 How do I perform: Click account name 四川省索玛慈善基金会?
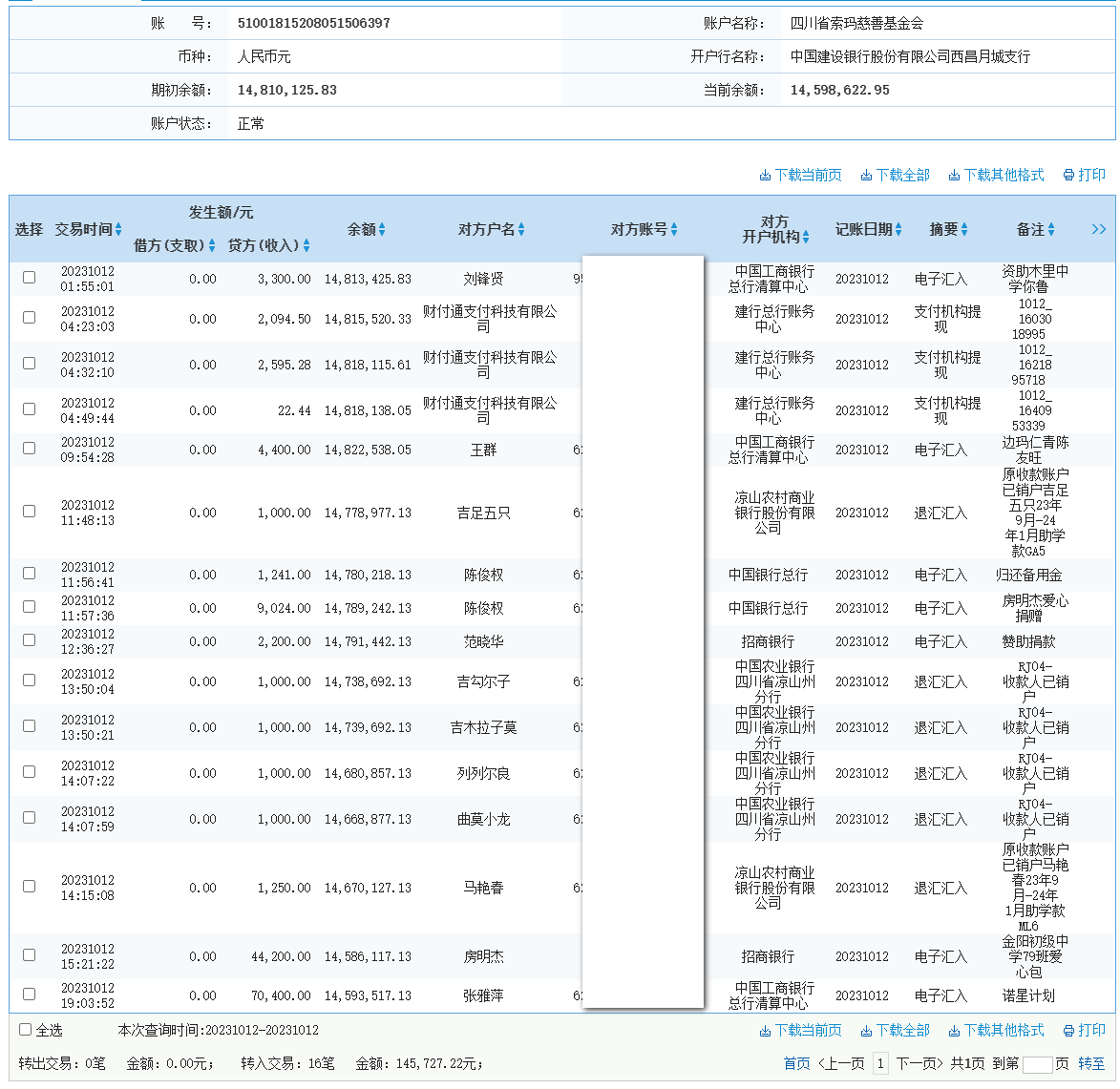click(856, 23)
